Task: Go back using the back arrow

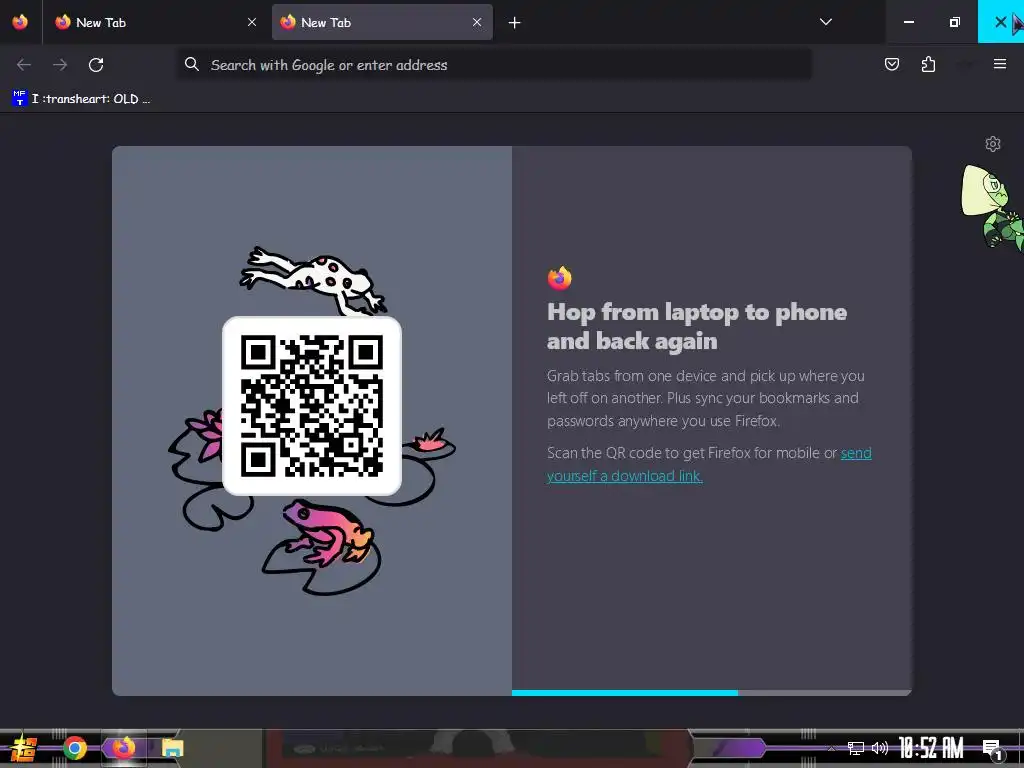Action: pyautogui.click(x=24, y=65)
